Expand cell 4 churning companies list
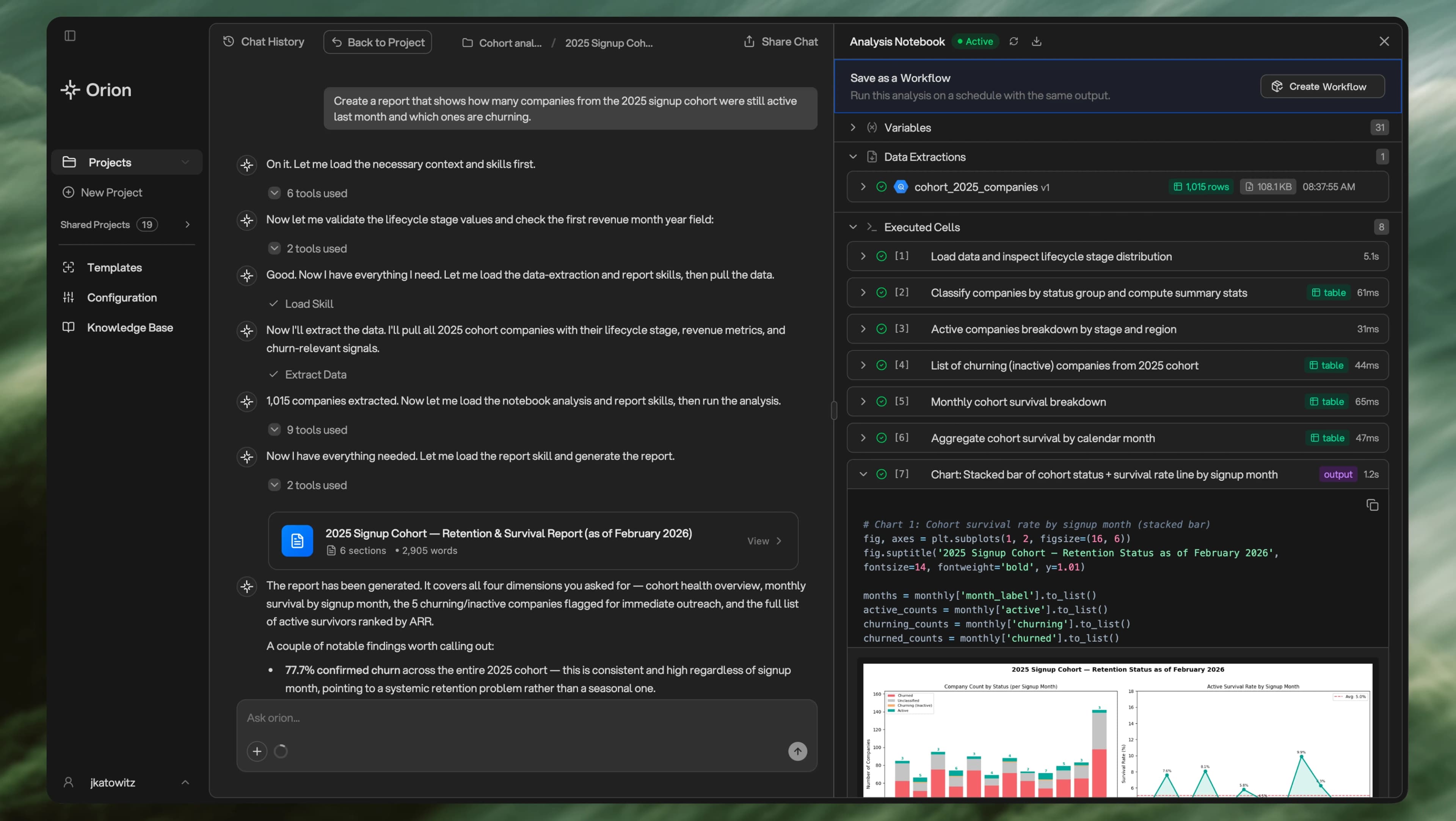The image size is (1456, 821). tap(863, 365)
